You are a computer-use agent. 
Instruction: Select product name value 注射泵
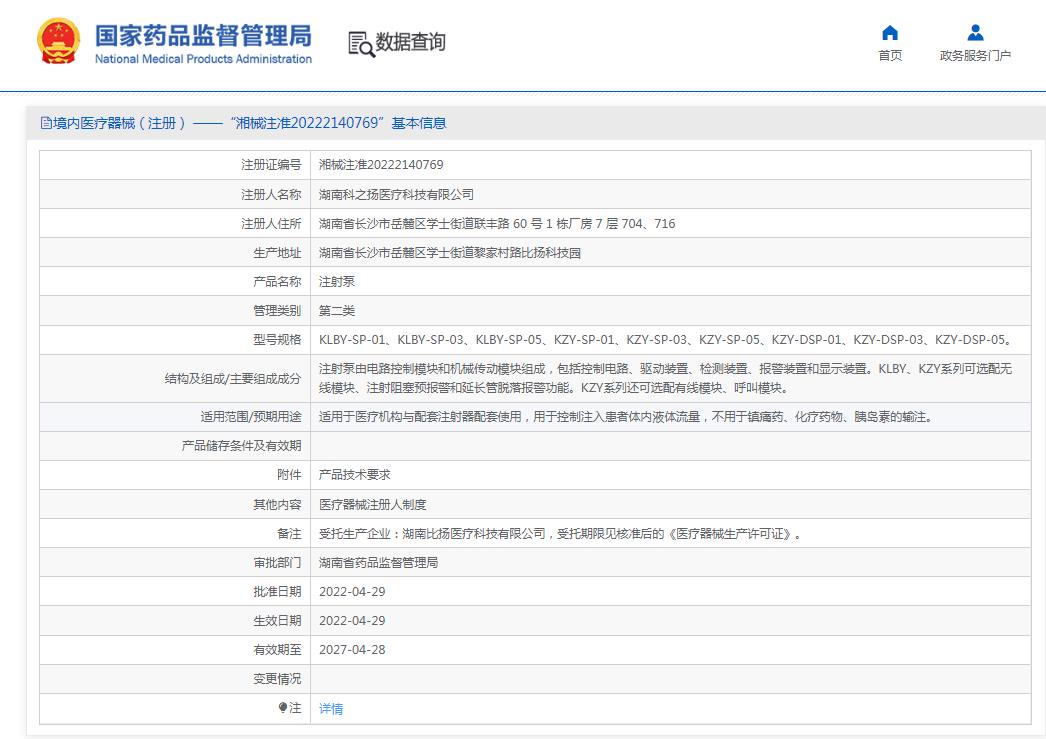[337, 281]
